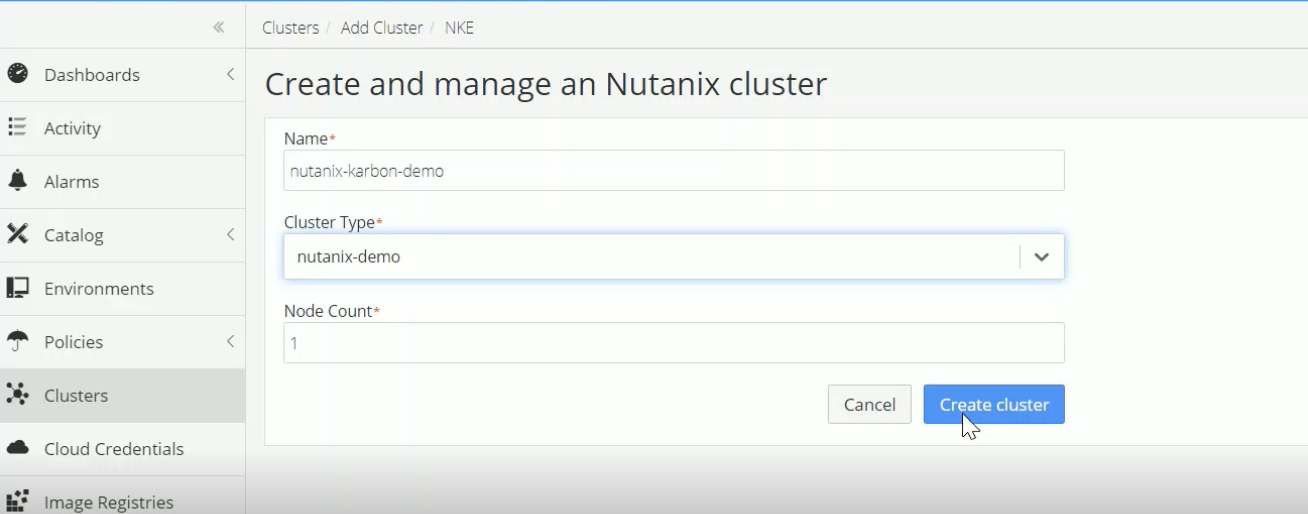
Task: Click the Image Registries icon
Action: 17,501
